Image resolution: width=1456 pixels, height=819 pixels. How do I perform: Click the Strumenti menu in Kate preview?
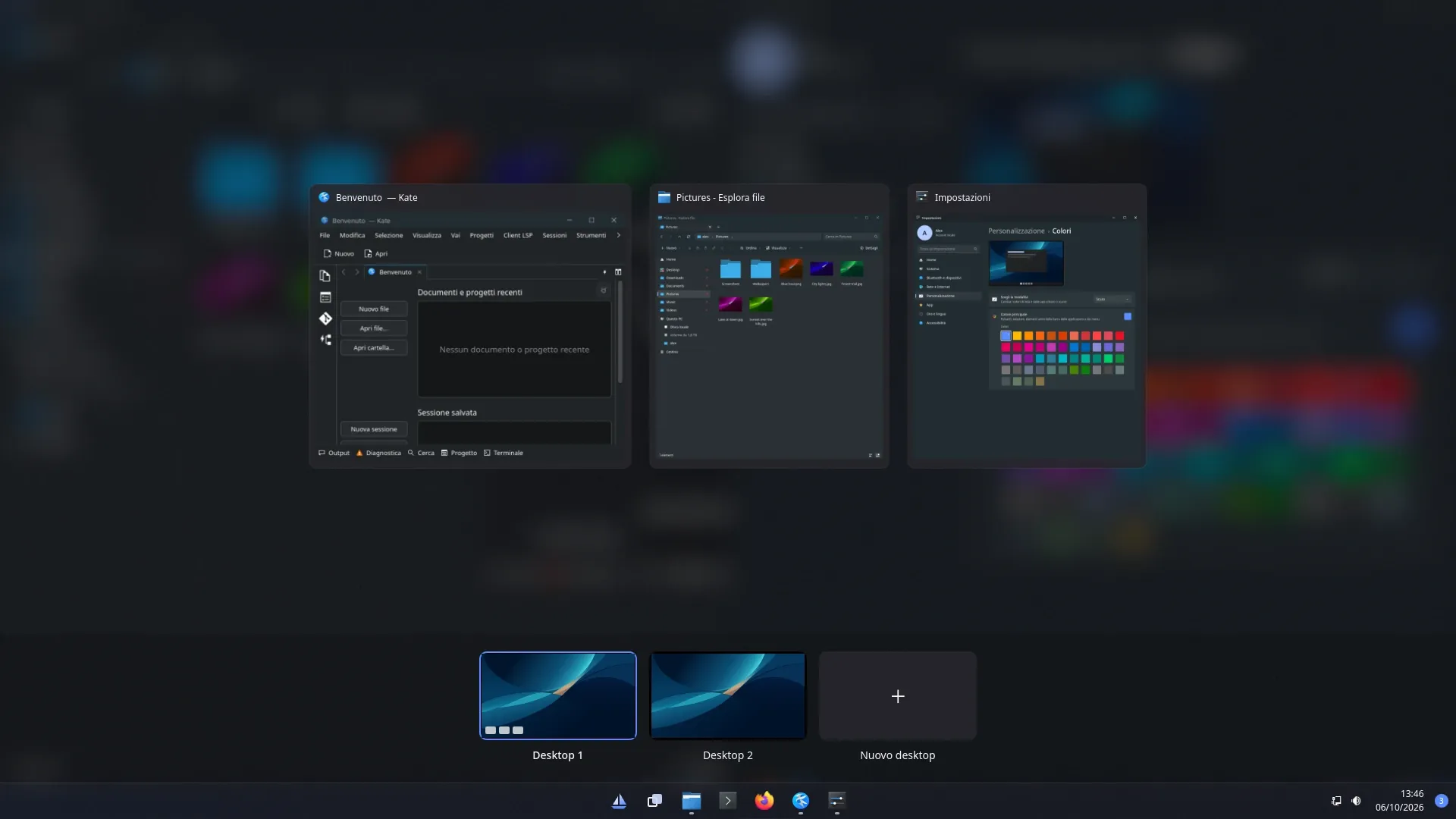591,236
